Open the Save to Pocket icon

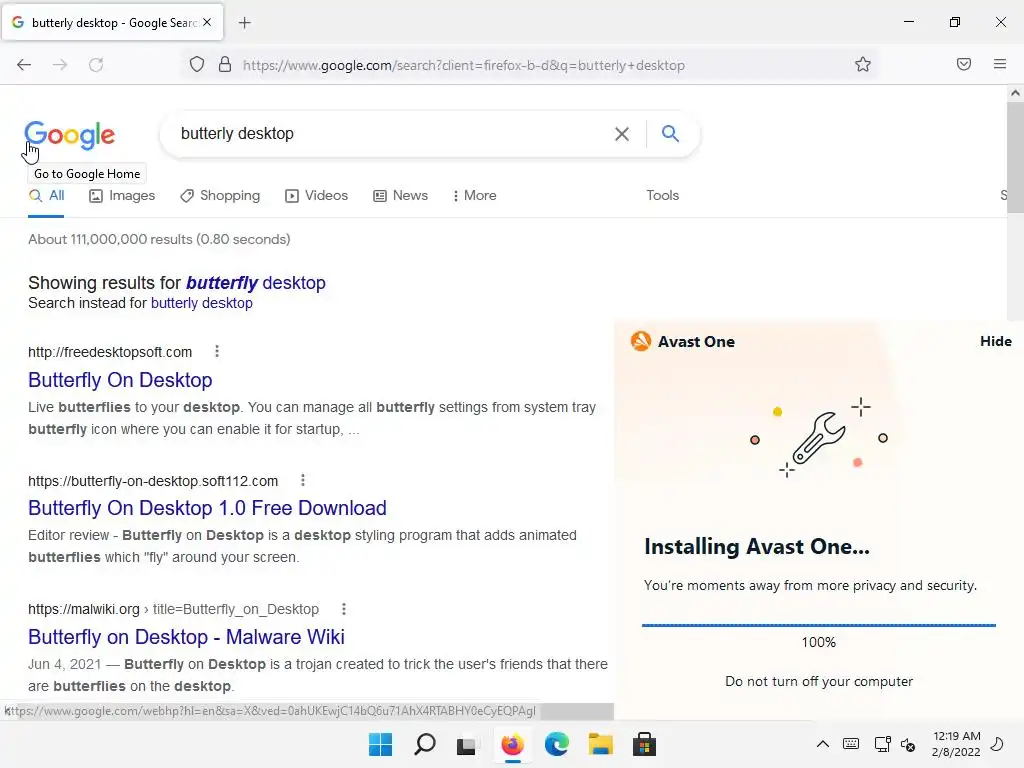coord(964,64)
